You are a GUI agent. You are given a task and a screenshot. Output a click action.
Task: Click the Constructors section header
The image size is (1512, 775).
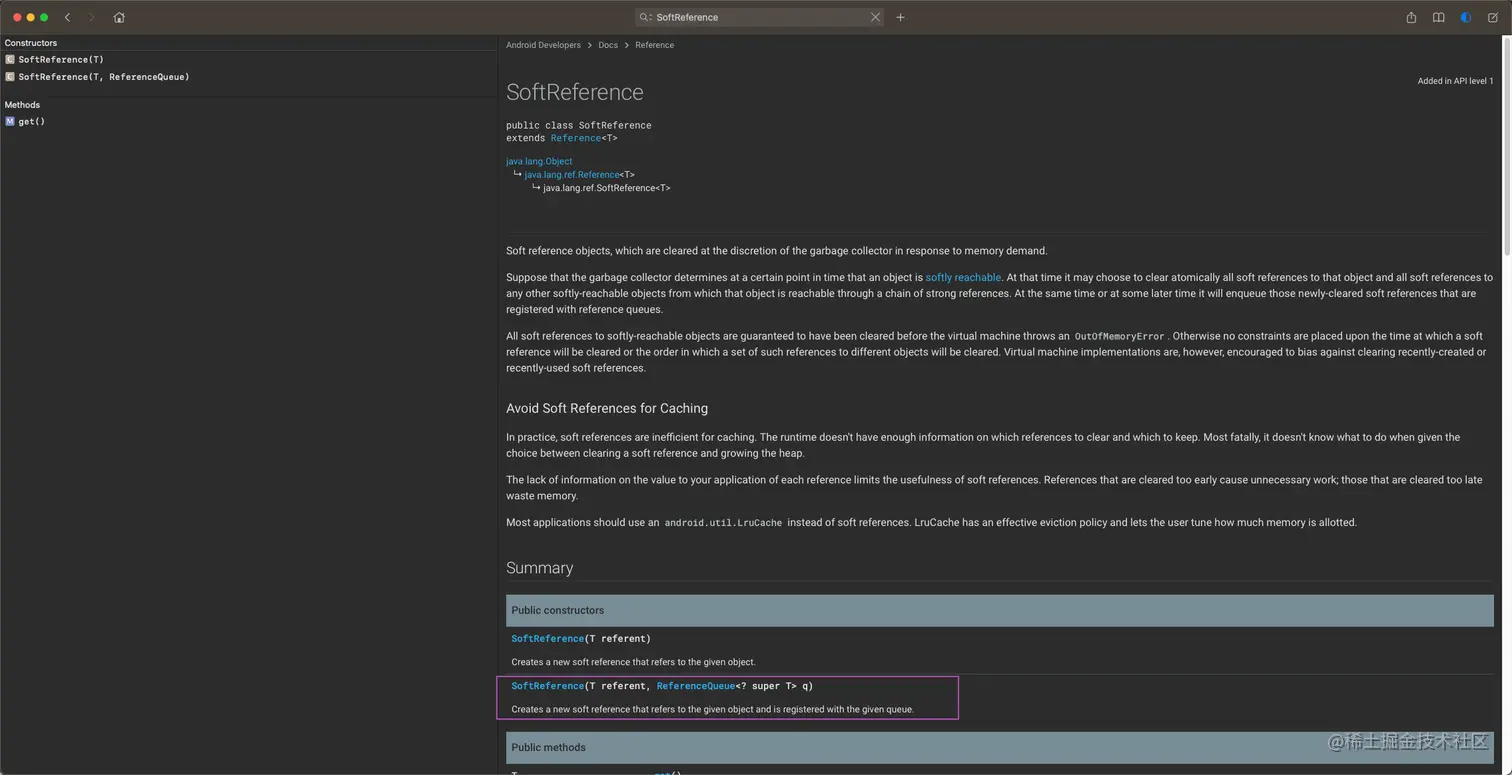[x=31, y=43]
